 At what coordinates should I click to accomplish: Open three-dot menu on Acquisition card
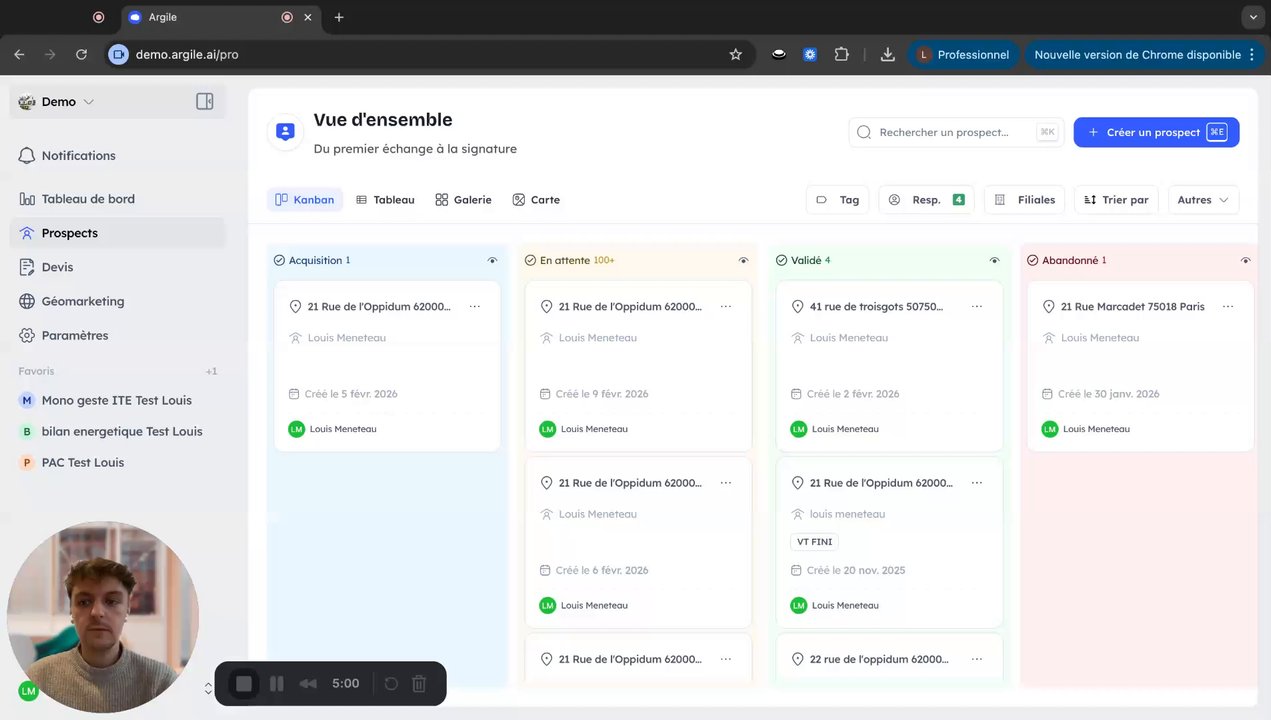[x=475, y=307]
